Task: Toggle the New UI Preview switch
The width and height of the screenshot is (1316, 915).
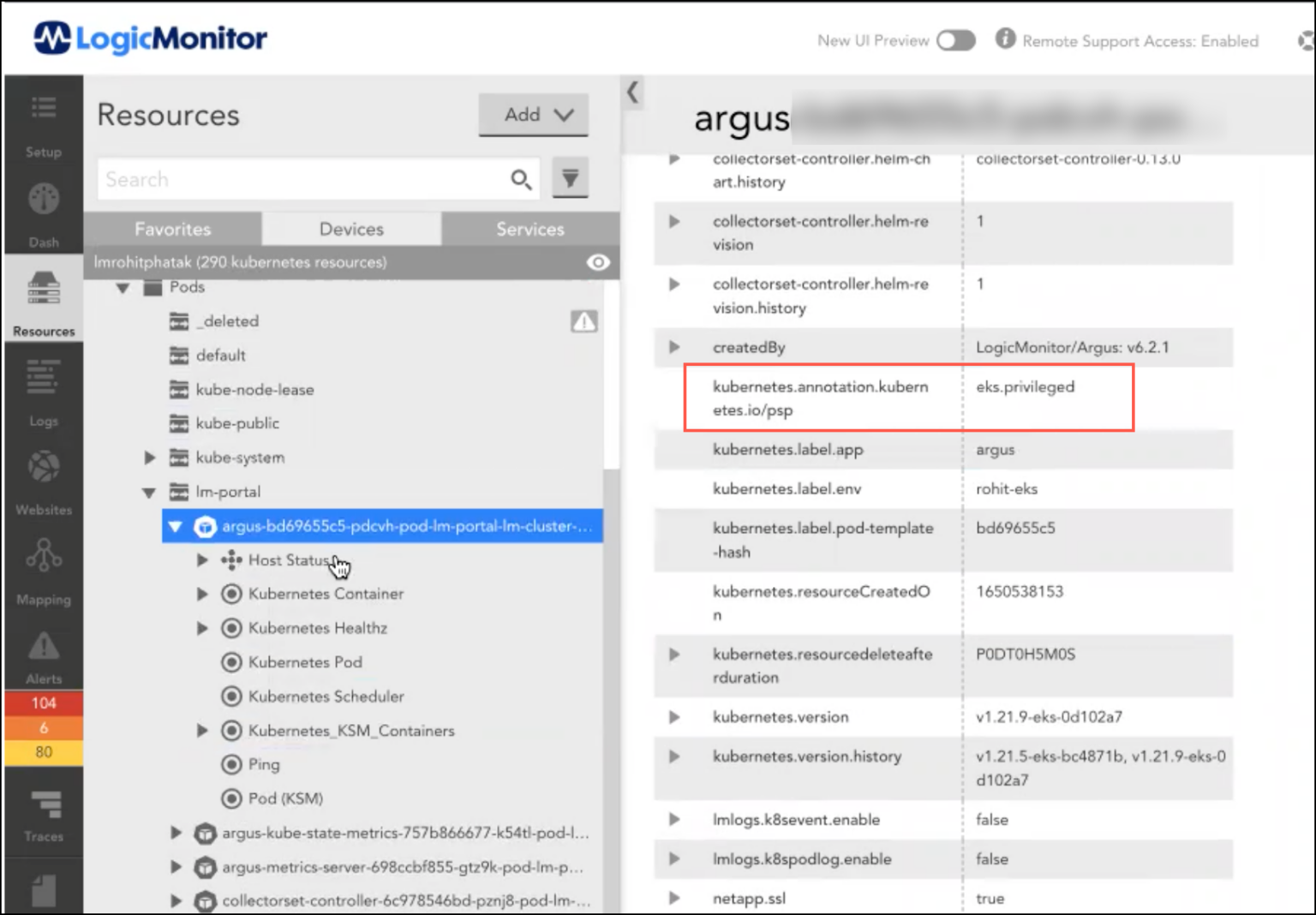Action: 955,40
